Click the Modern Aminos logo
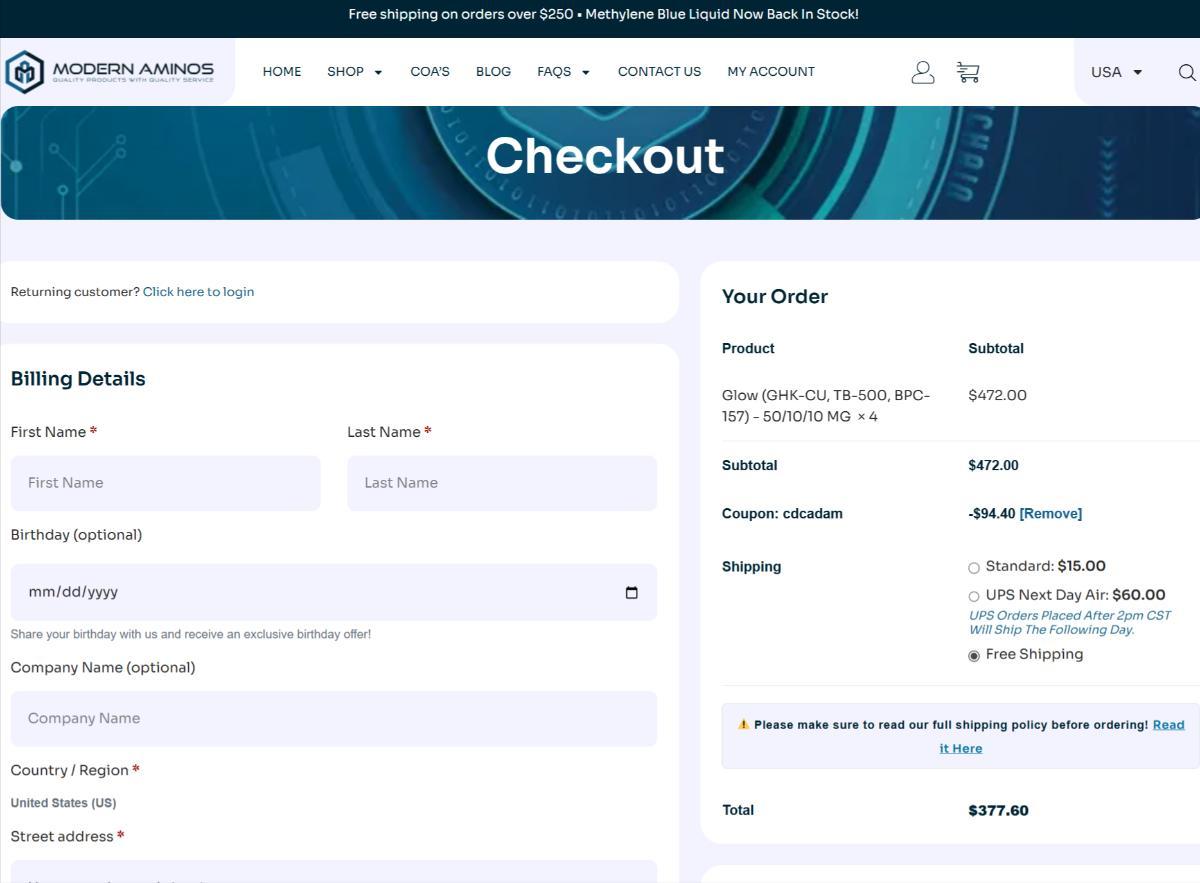The height and width of the screenshot is (883, 1200). point(110,72)
